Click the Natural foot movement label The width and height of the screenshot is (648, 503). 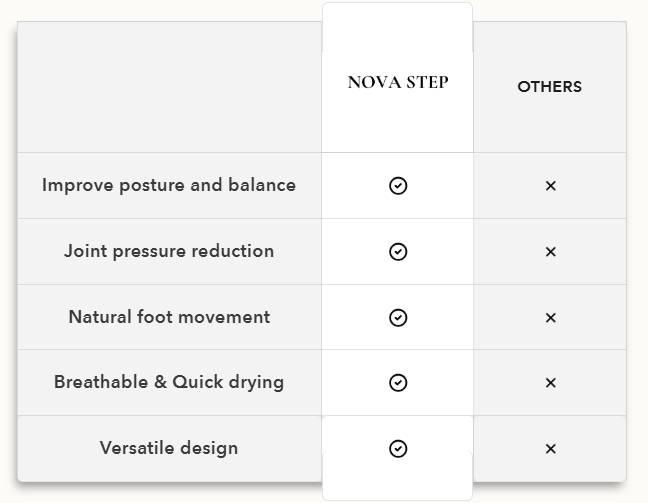169,317
